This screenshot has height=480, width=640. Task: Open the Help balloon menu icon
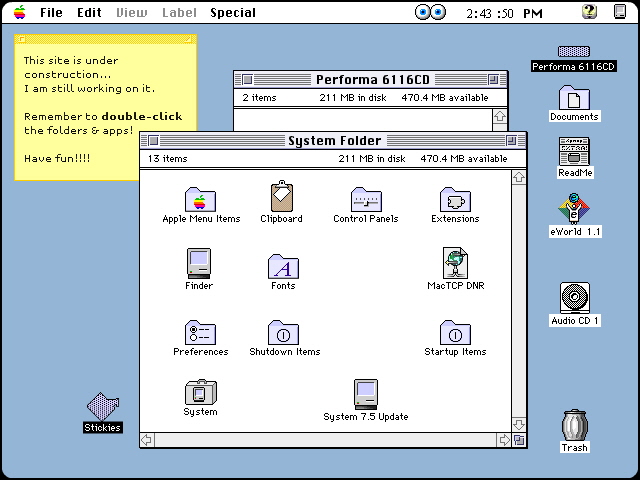click(x=589, y=11)
